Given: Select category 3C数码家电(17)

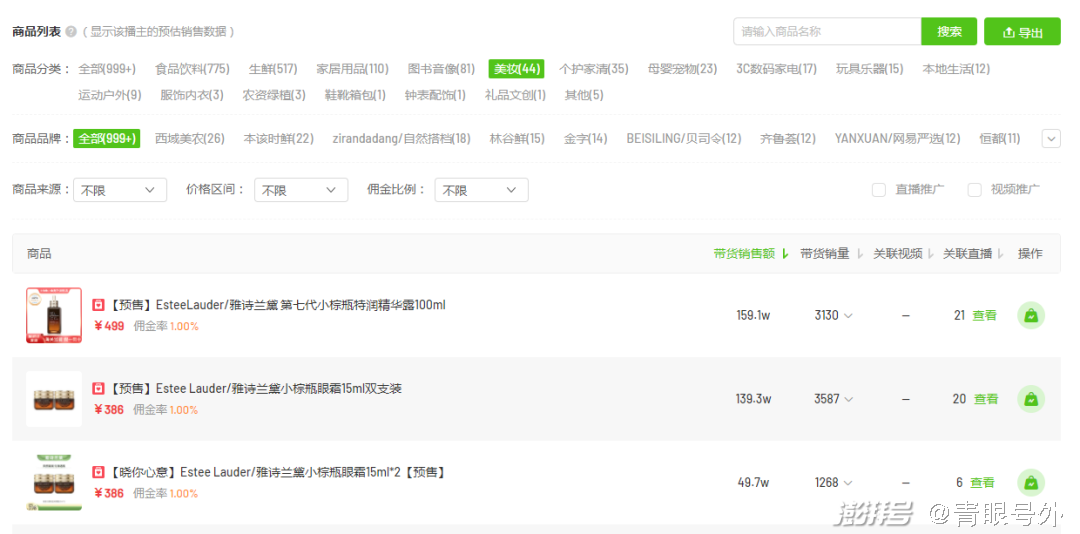Looking at the screenshot, I should point(776,69).
